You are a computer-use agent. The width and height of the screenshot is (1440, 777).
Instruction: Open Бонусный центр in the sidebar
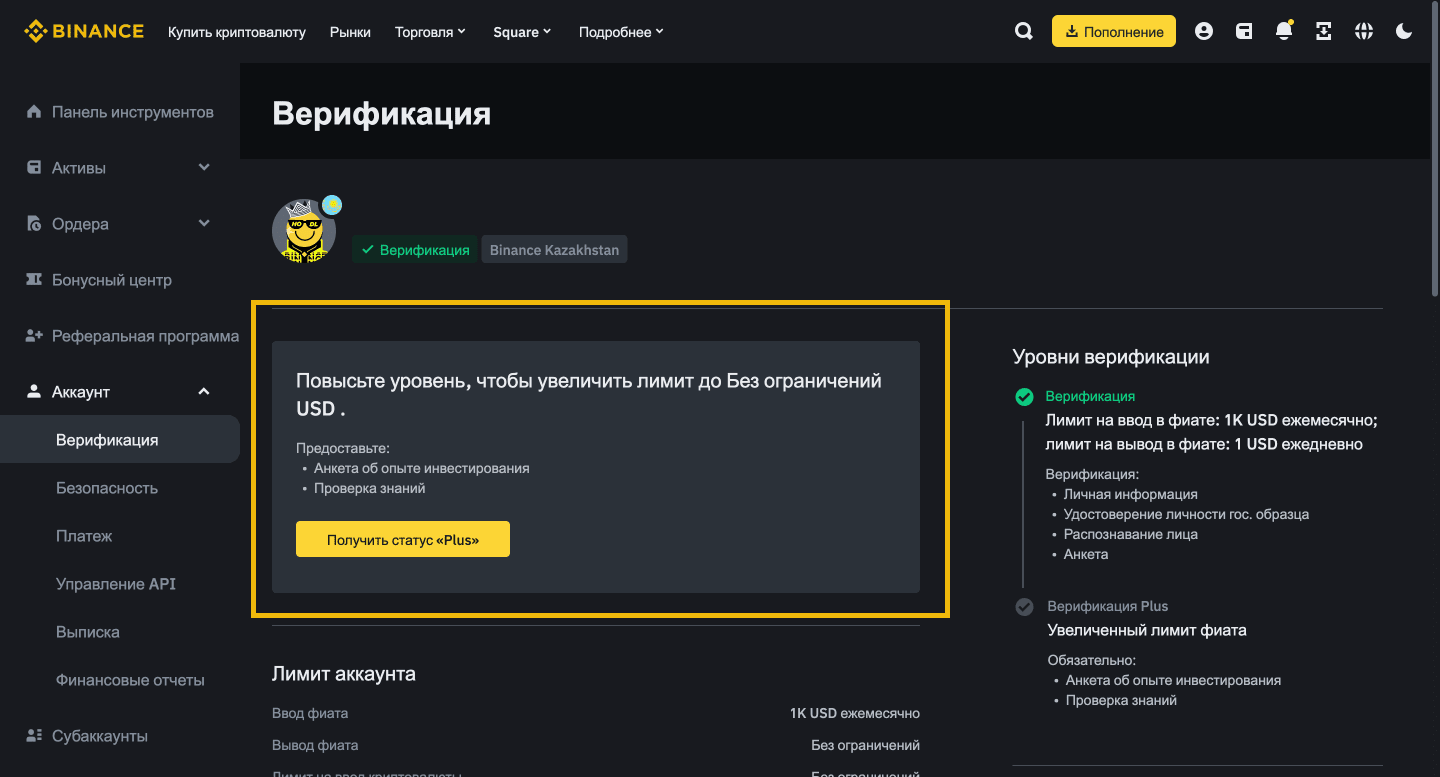112,280
